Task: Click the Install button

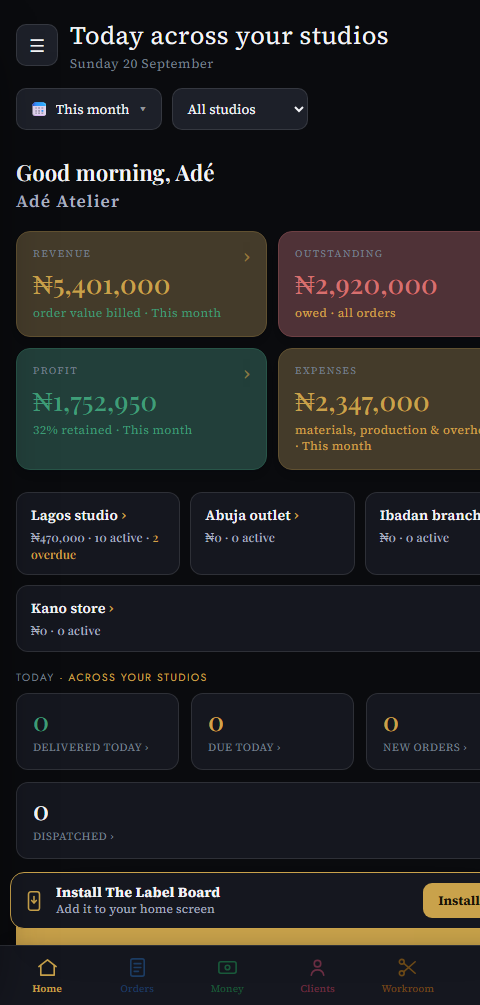Action: (452, 901)
